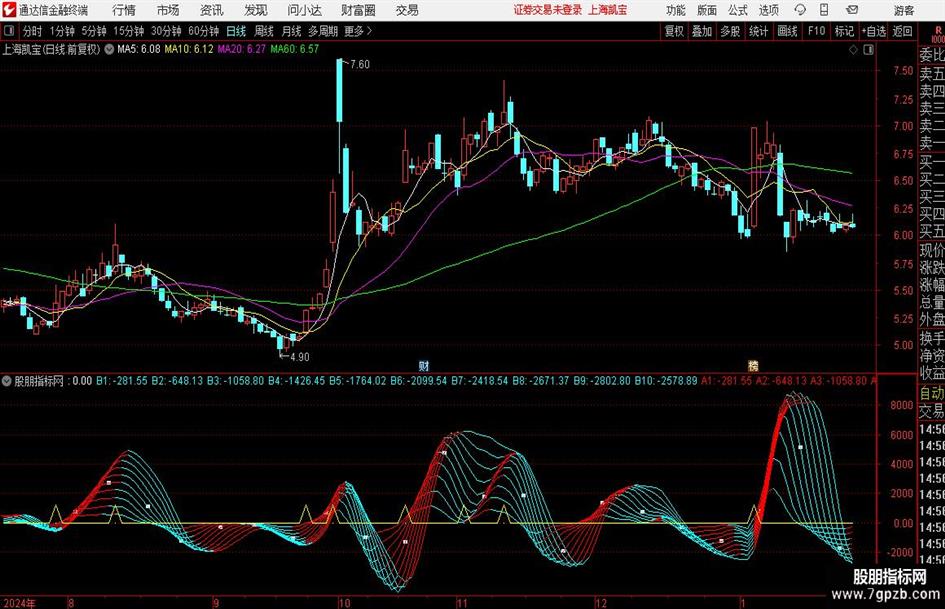Click the 证券交易未登录 login link
Viewport: 945px width, 609px height.
tap(548, 10)
